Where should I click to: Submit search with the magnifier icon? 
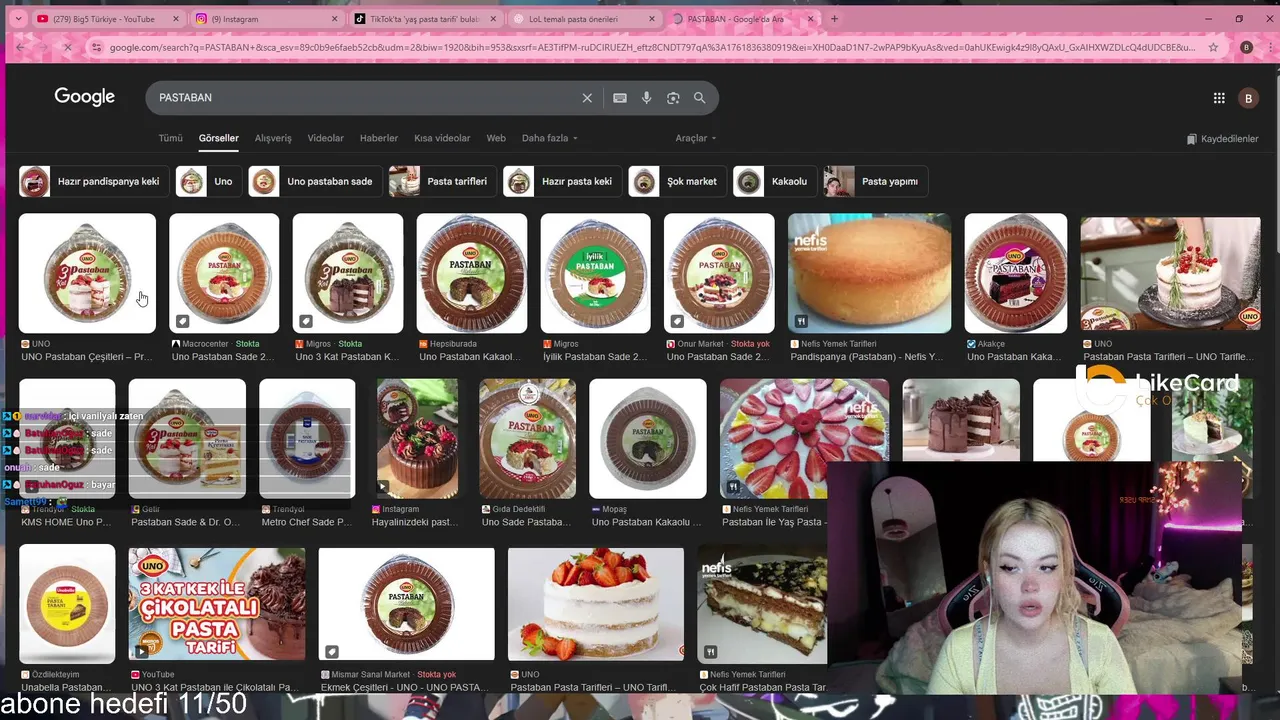click(x=700, y=98)
